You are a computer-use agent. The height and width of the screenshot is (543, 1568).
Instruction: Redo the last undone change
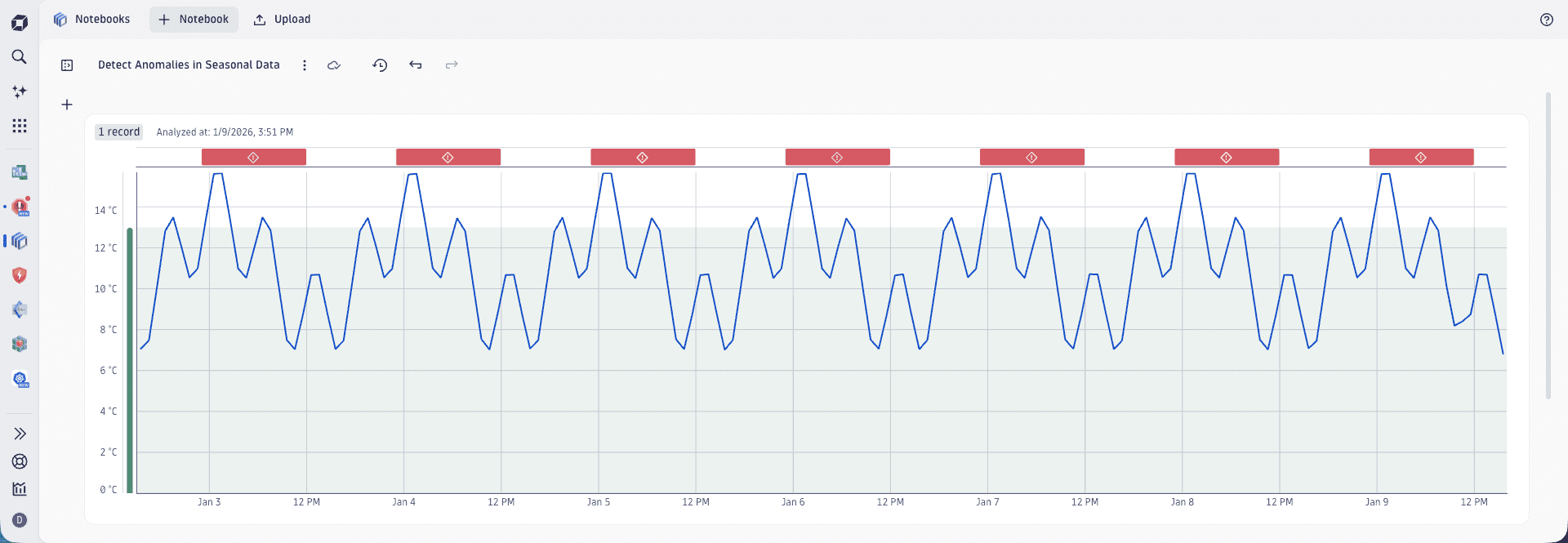pos(452,65)
